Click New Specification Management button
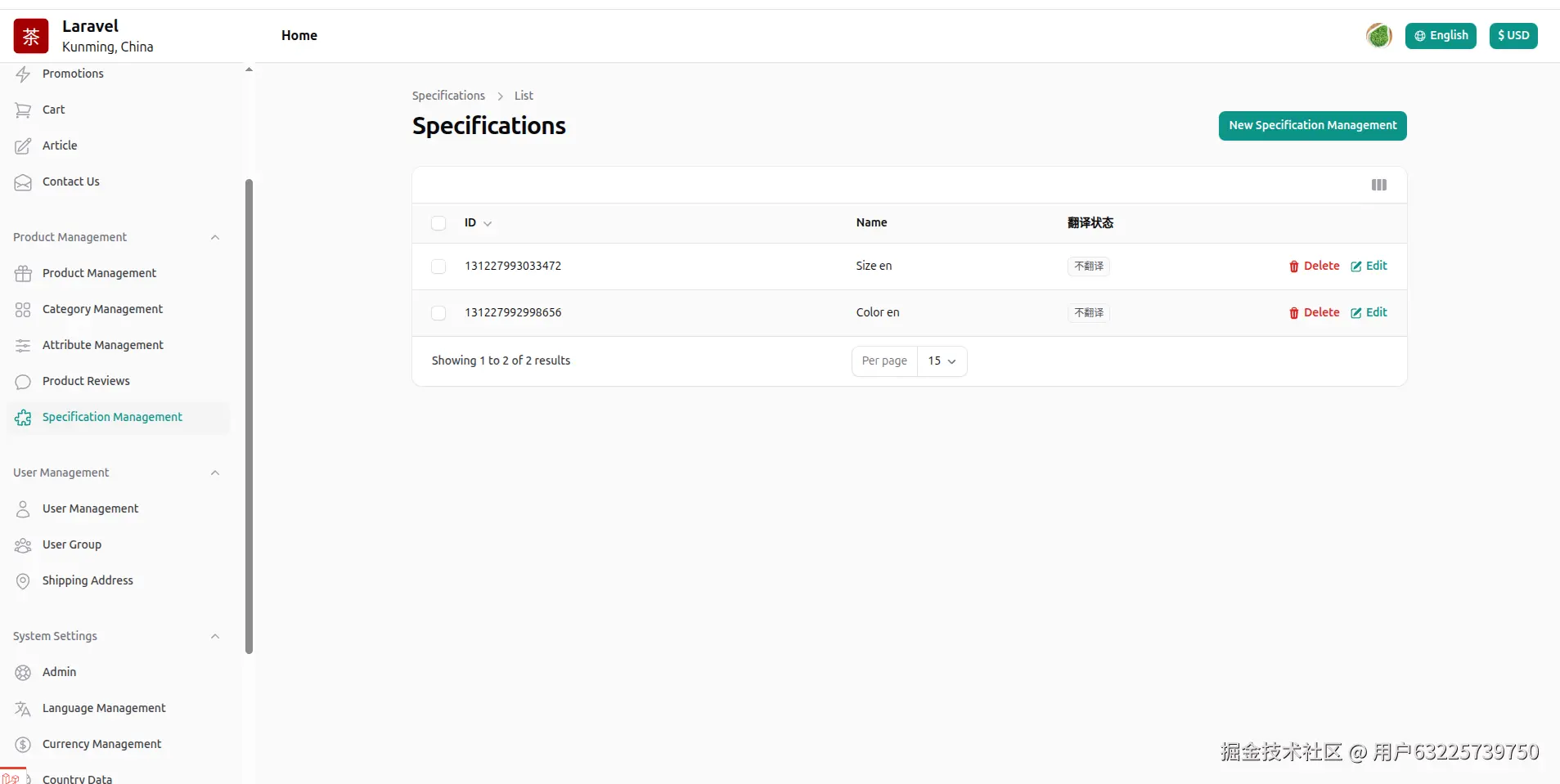The height and width of the screenshot is (784, 1560). pyautogui.click(x=1312, y=126)
